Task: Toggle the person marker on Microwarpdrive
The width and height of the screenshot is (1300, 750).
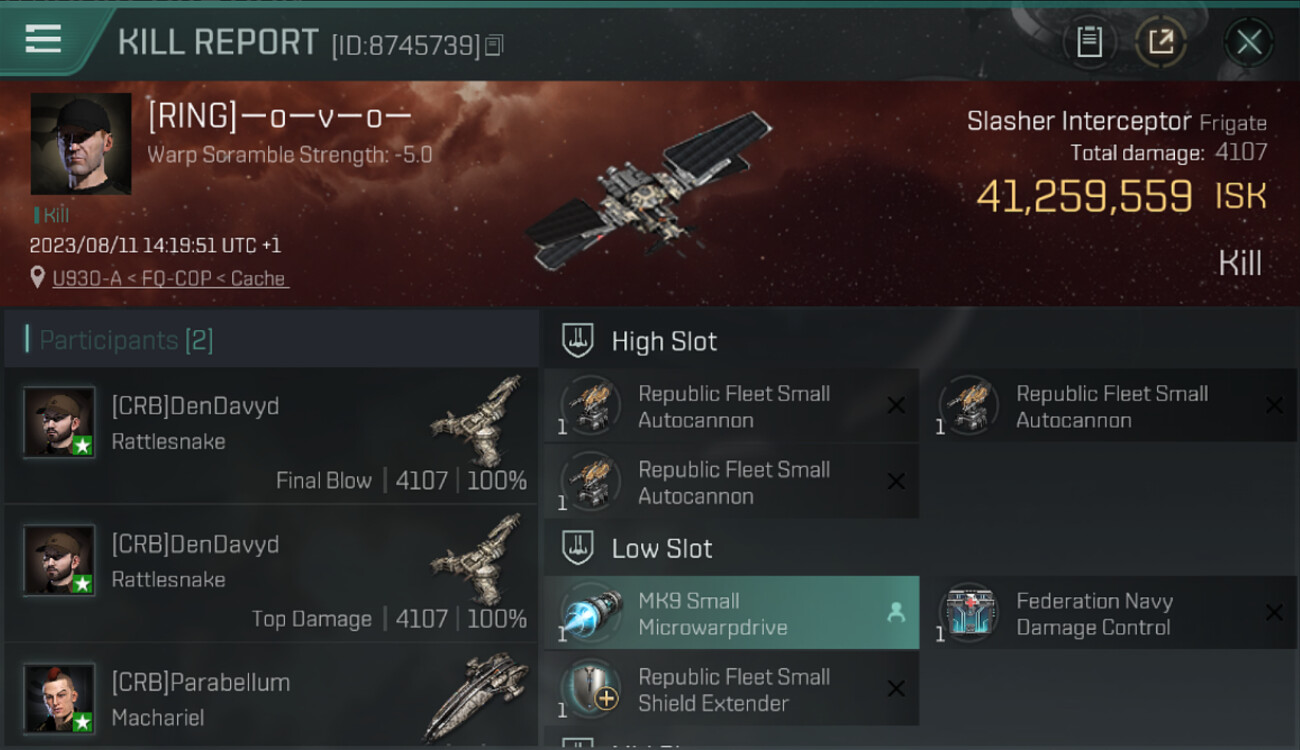Action: [x=896, y=613]
